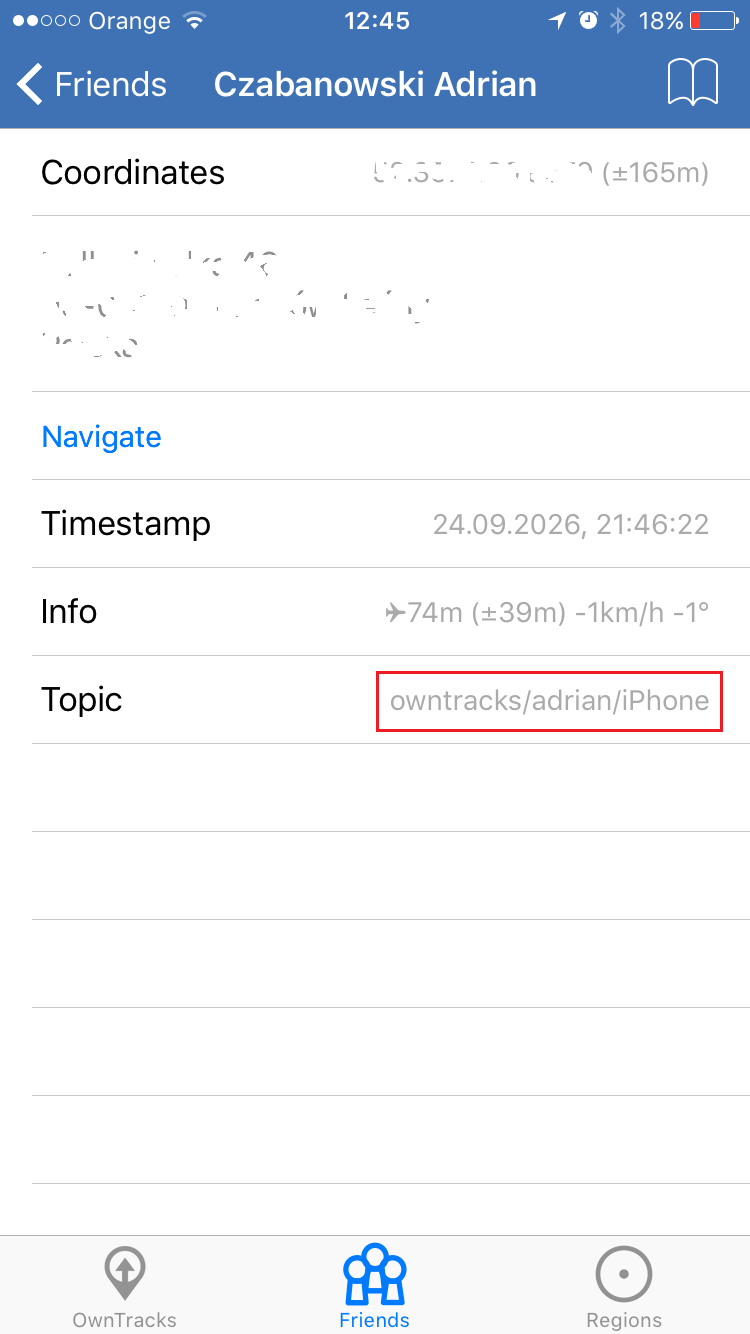Screen dimensions: 750x1334
Task: Select the Friends people icon tab
Action: [375, 1274]
